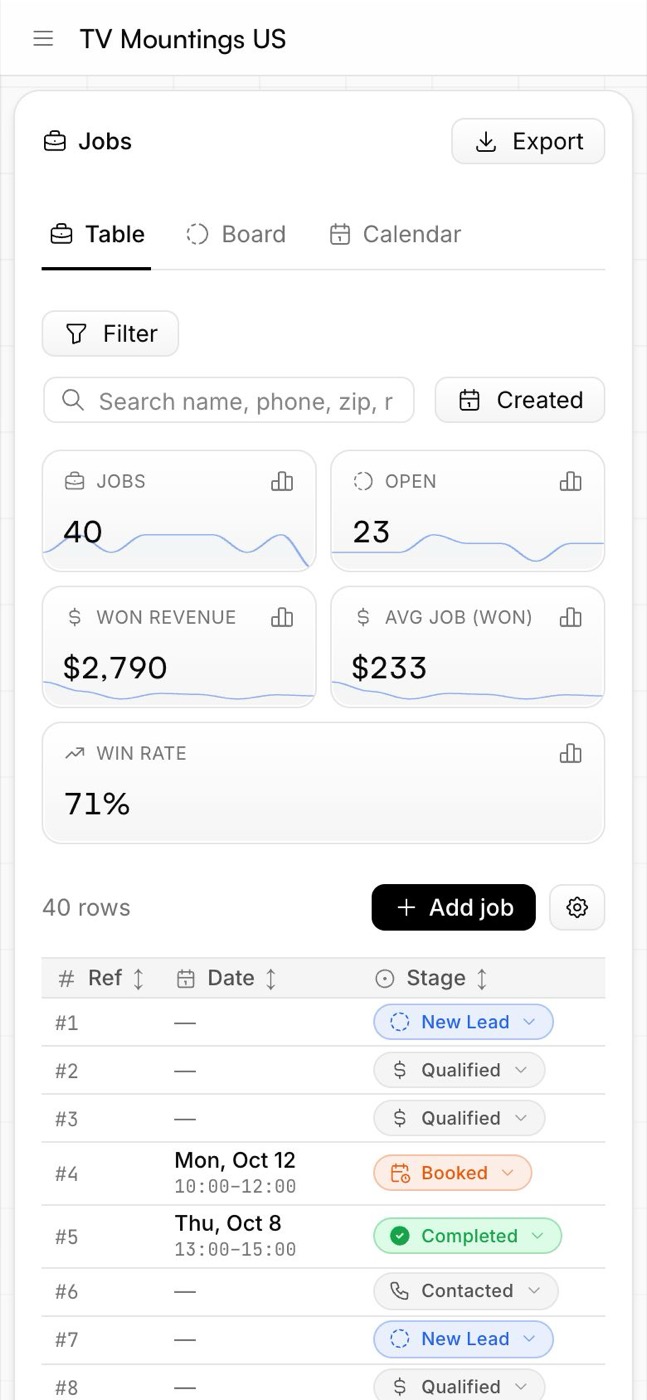The width and height of the screenshot is (647, 1400).
Task: Open stage dropdown for job #3 Qualified
Action: (x=459, y=1118)
